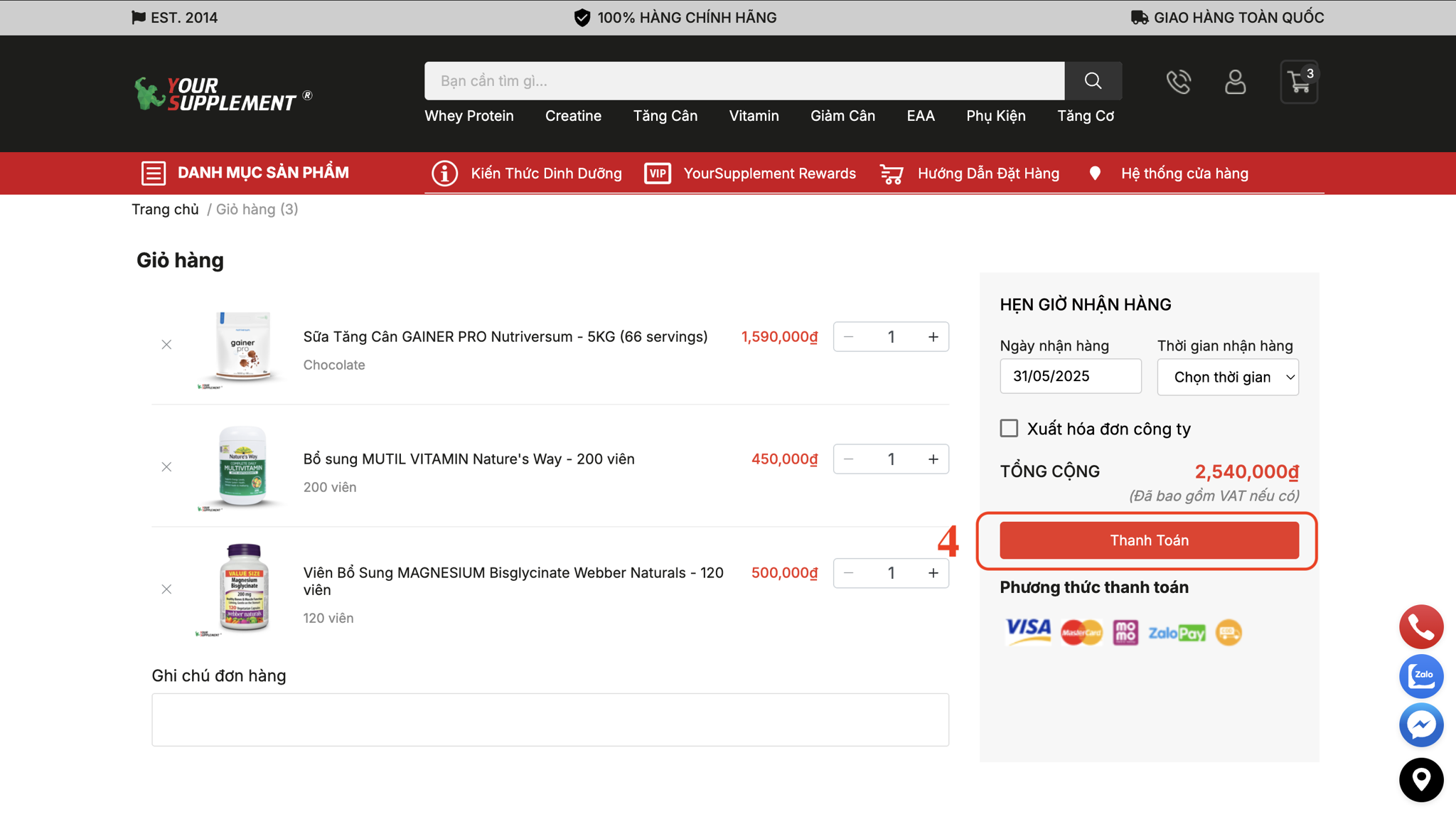
Task: Click the red phone call floating button
Action: (x=1420, y=626)
